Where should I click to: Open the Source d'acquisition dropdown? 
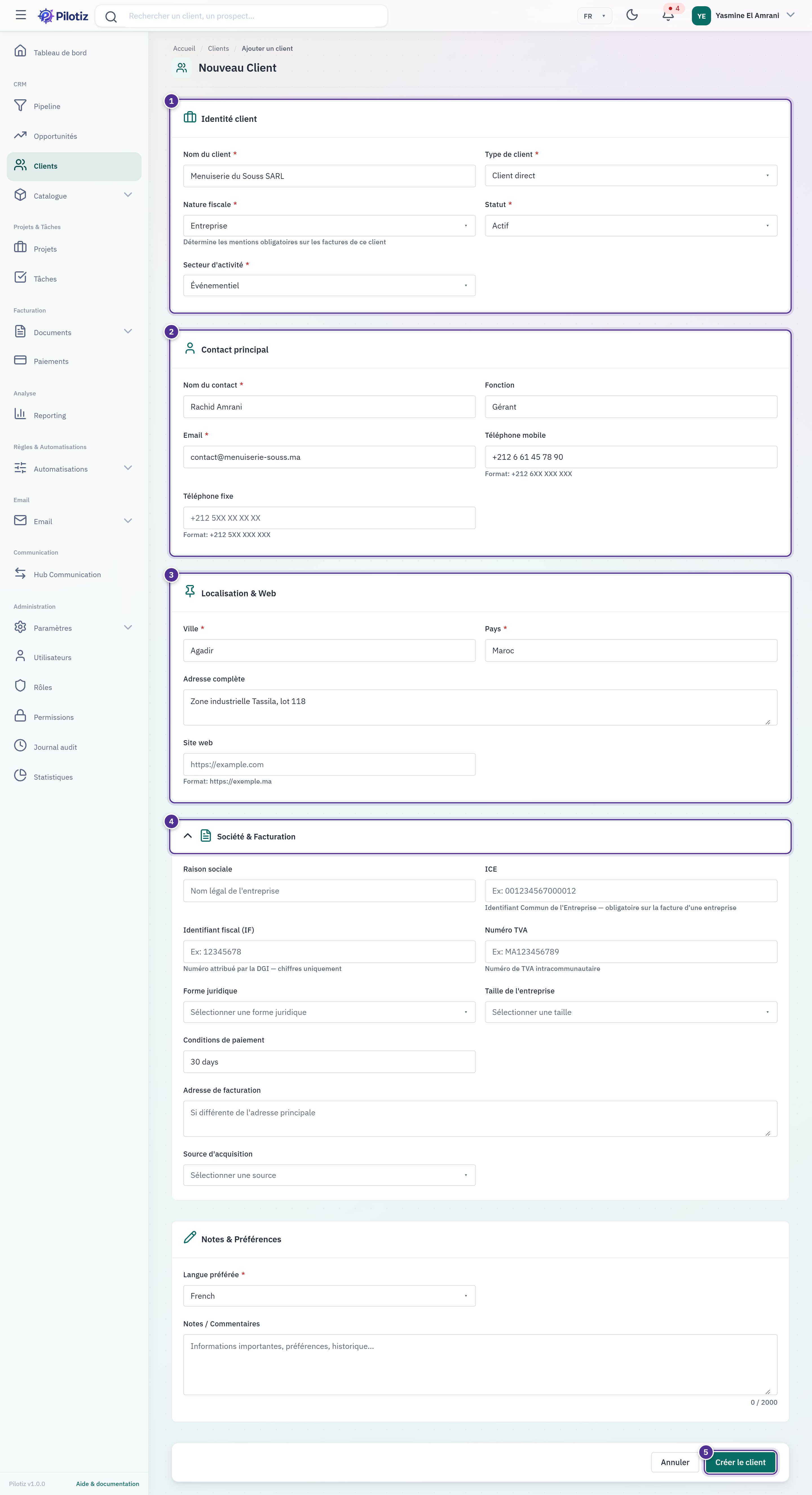point(329,1175)
